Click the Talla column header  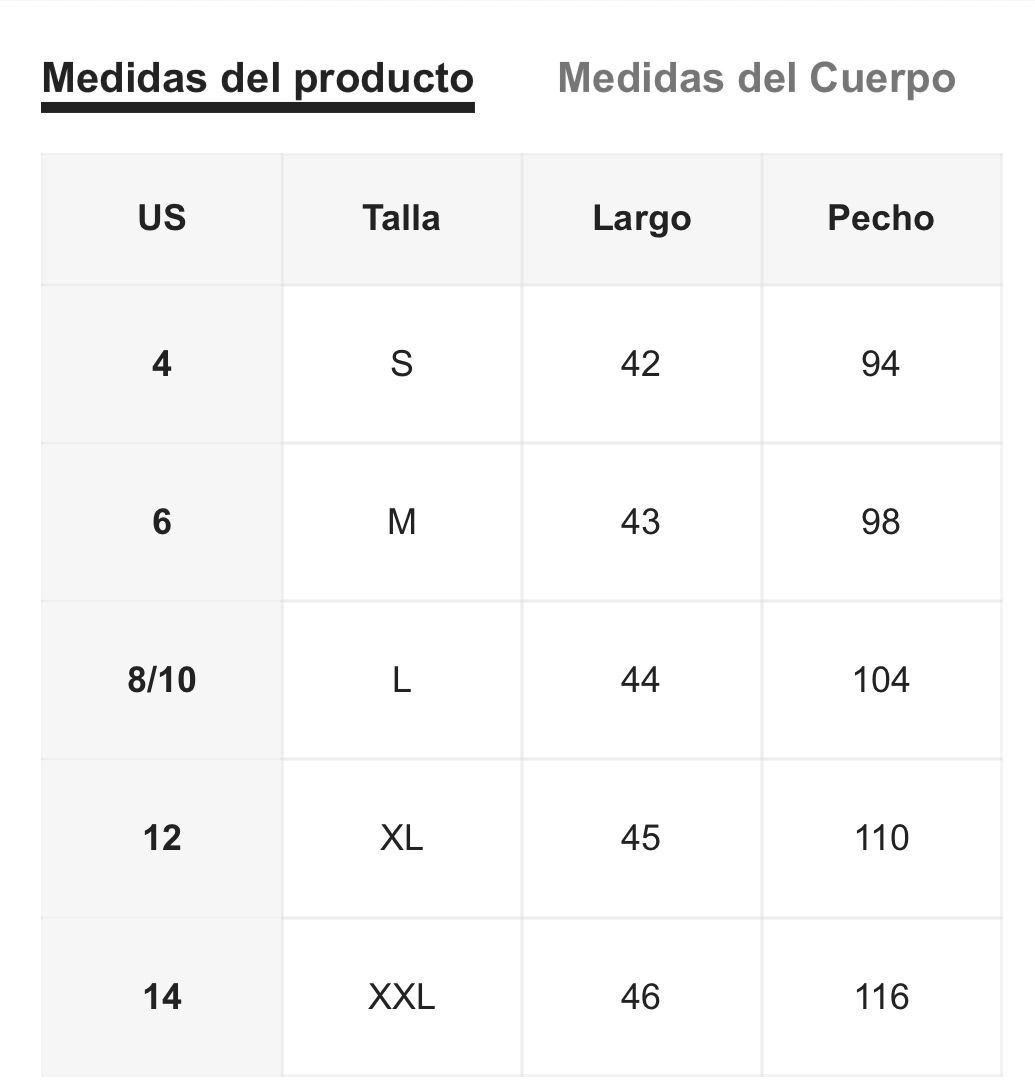click(402, 219)
